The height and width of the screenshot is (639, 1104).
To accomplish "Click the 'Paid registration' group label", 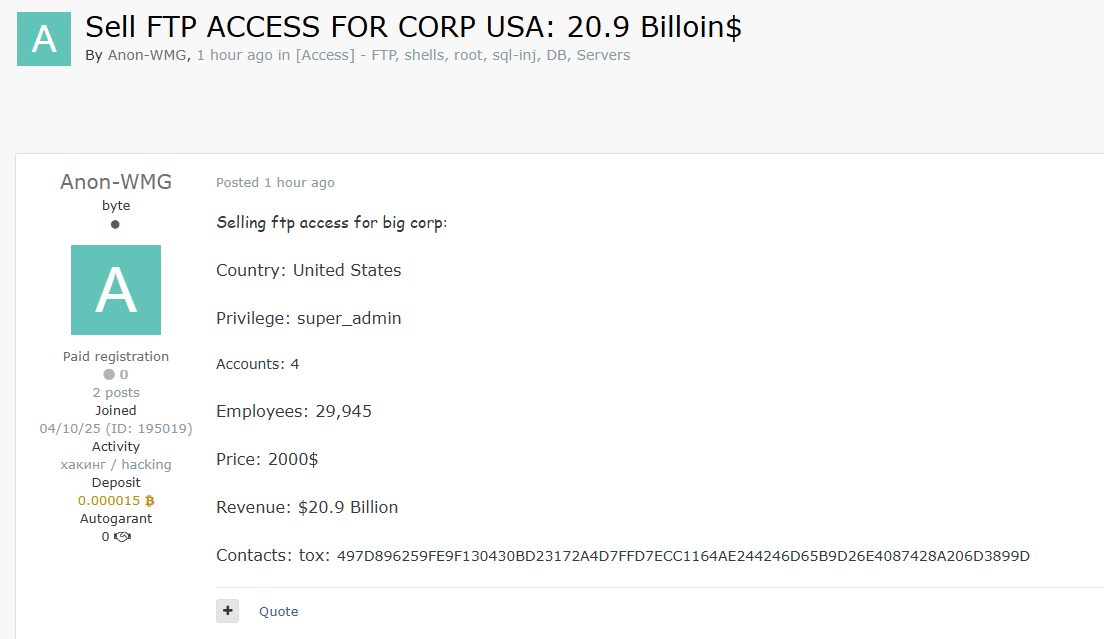I will (x=115, y=357).
